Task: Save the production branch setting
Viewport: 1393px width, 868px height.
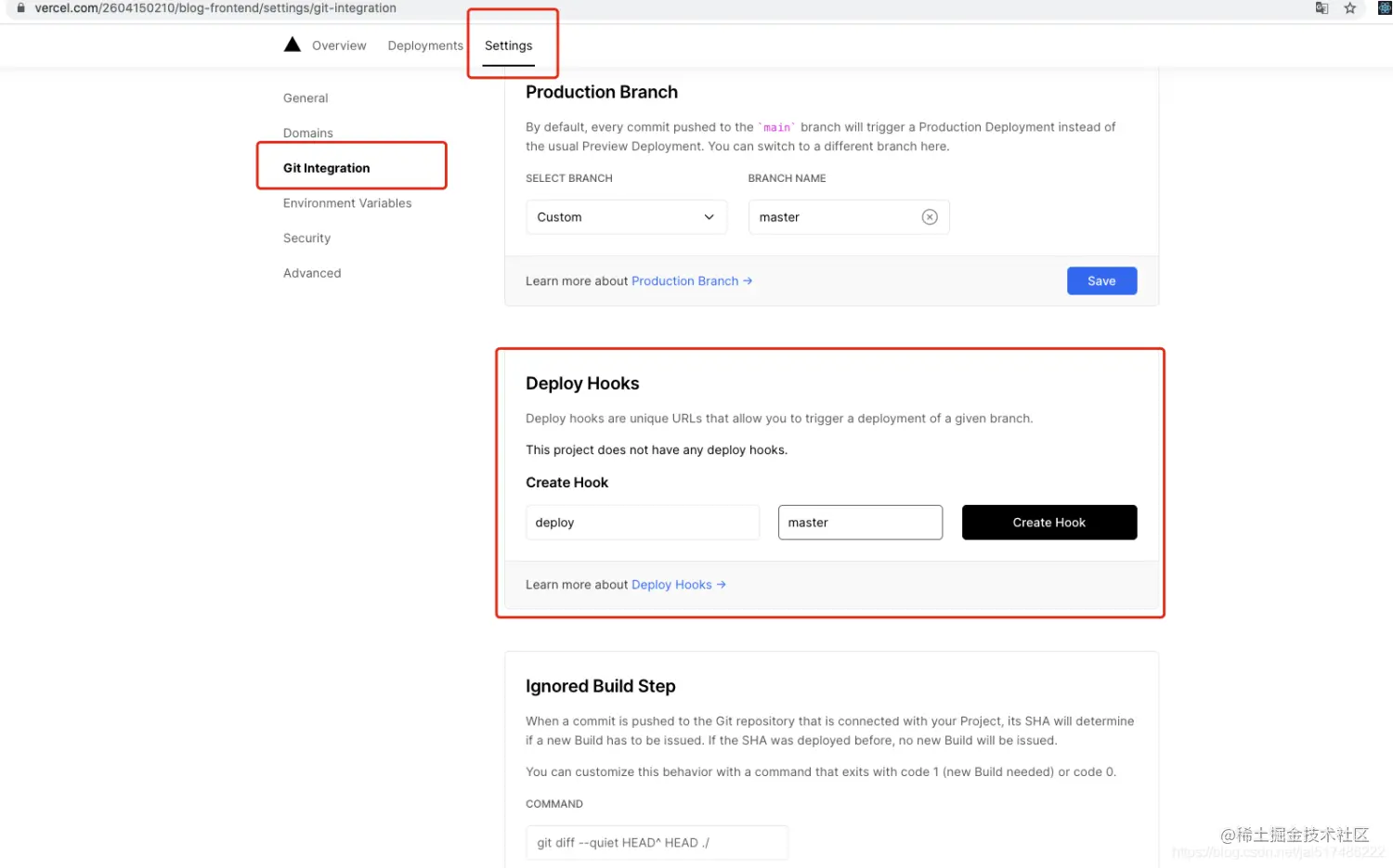Action: point(1101,281)
